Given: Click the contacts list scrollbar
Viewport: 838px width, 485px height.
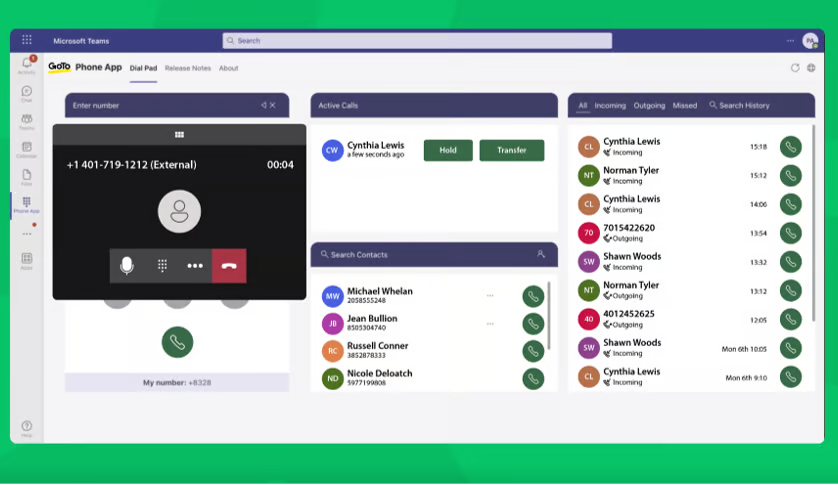Looking at the screenshot, I should click(x=549, y=315).
